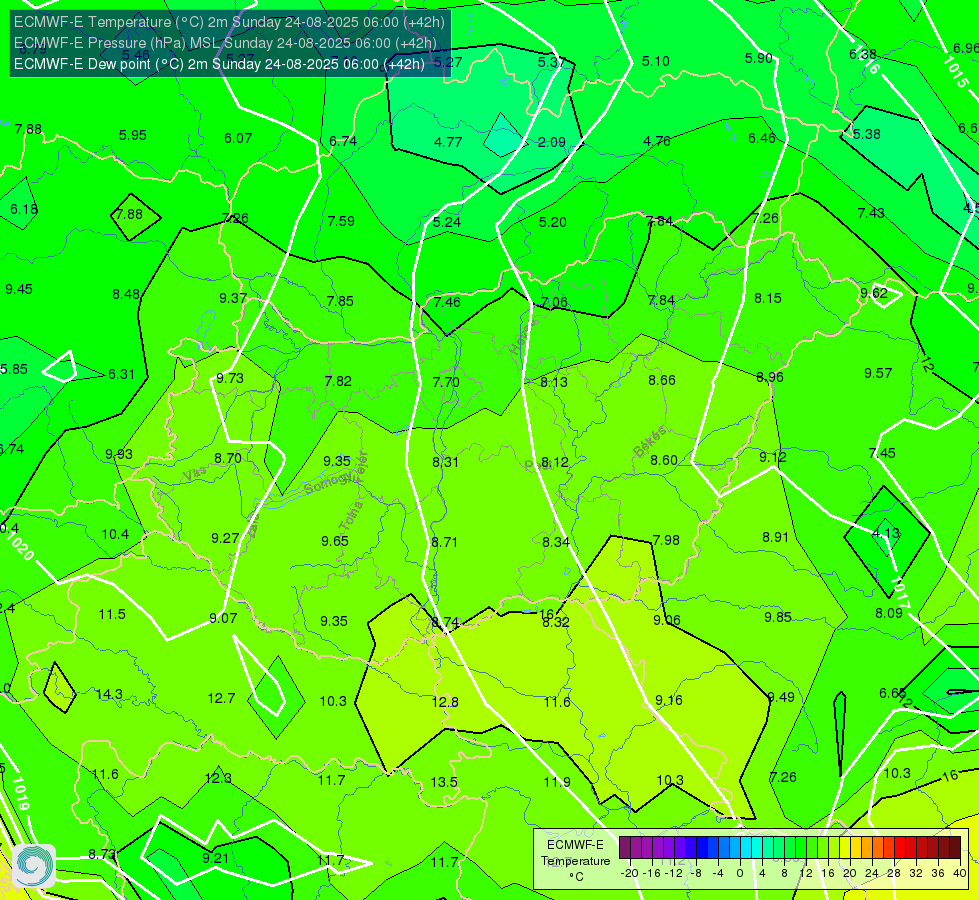Click the 9.73 temperature value
Image resolution: width=979 pixels, height=900 pixels.
click(230, 378)
